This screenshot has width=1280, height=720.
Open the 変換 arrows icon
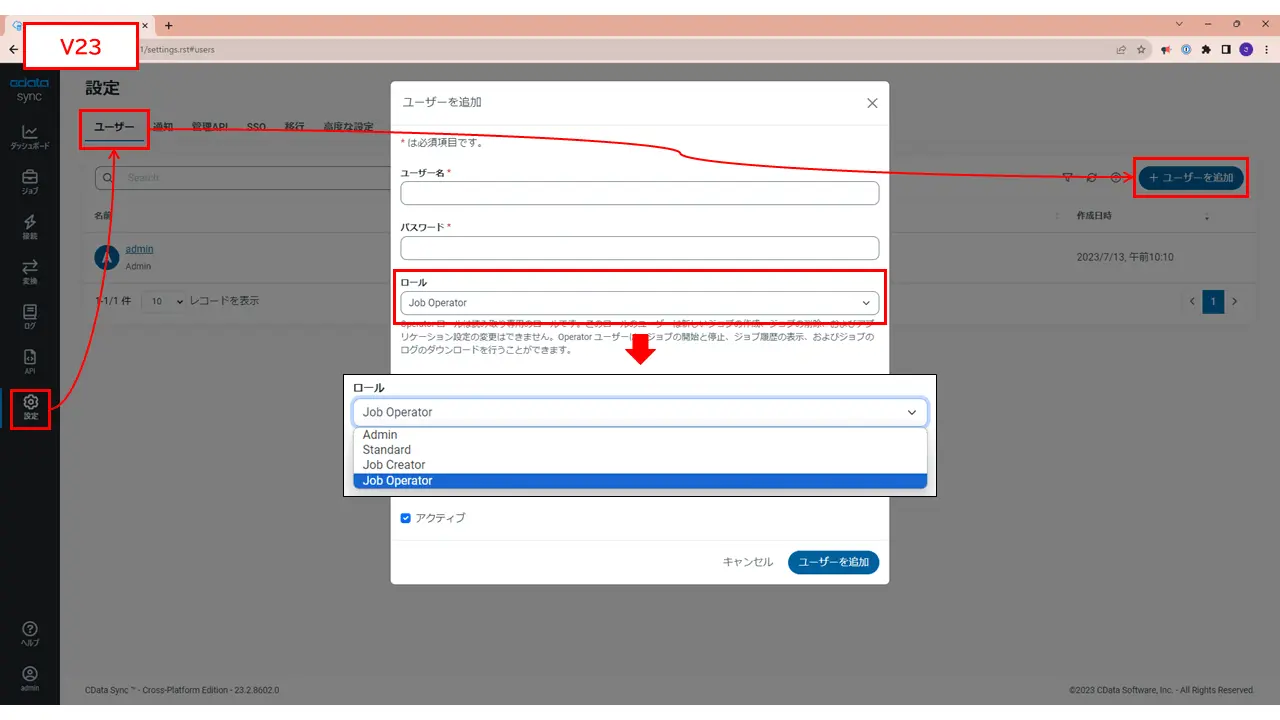[x=30, y=272]
